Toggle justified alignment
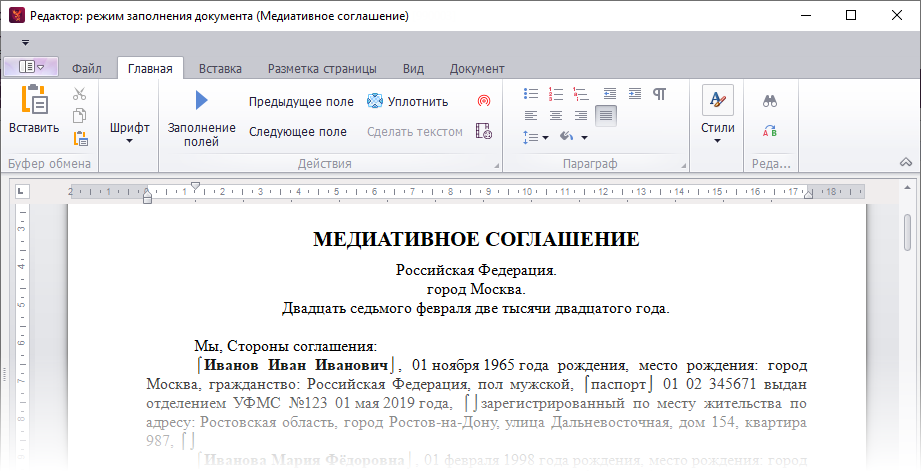 [606, 116]
